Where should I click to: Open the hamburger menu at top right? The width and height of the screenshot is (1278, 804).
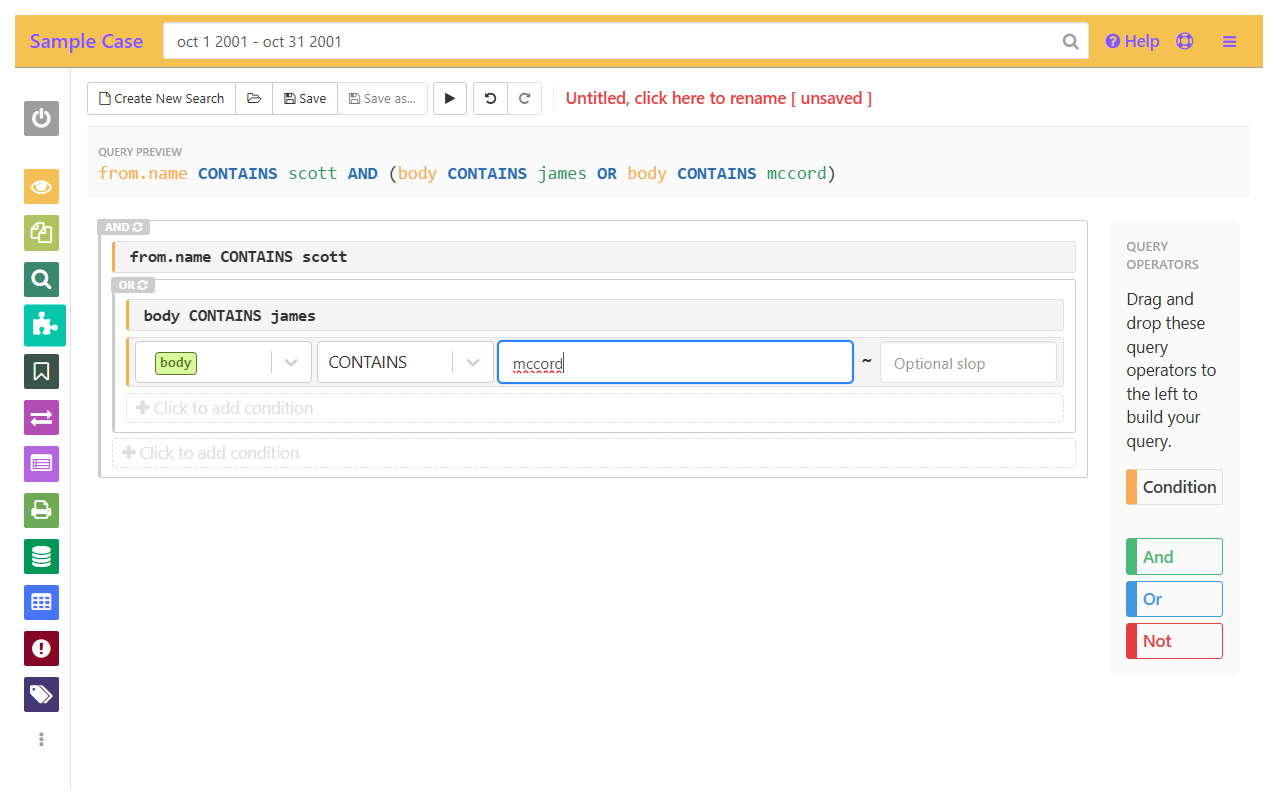tap(1229, 41)
